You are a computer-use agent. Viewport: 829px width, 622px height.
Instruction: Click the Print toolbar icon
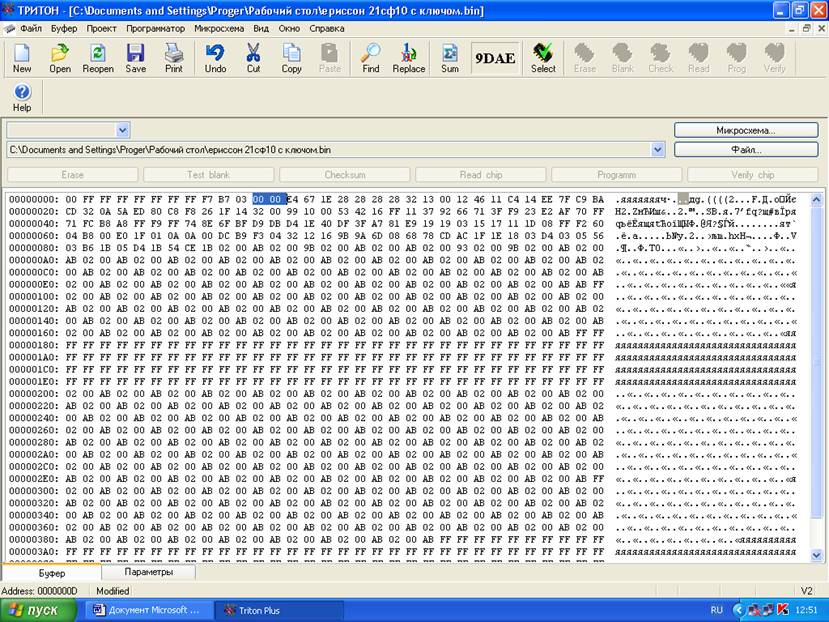pos(174,58)
